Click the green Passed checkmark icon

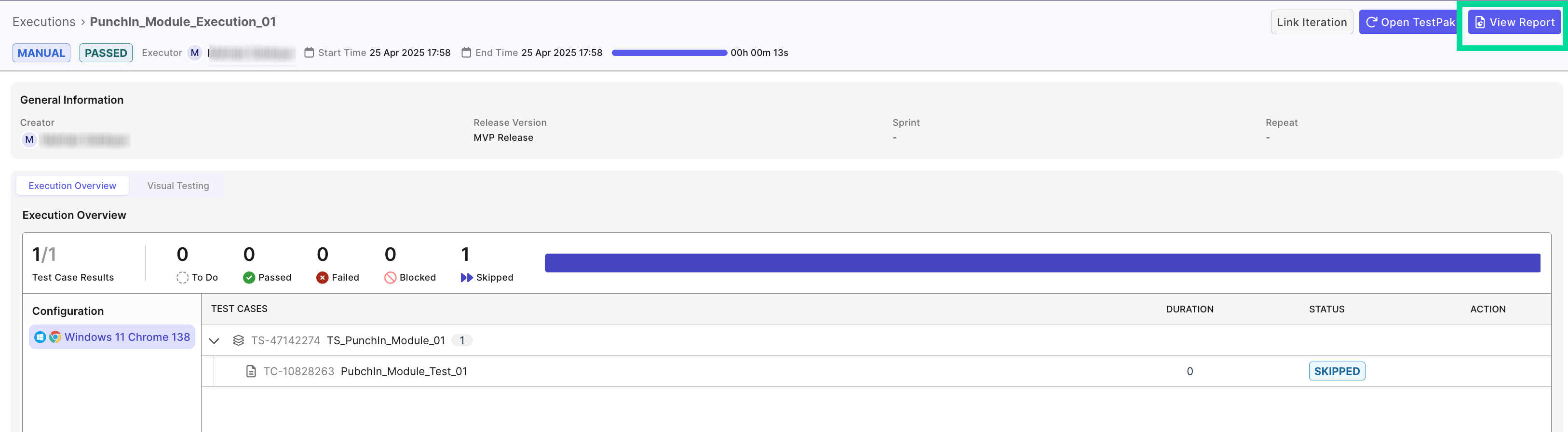tap(249, 277)
